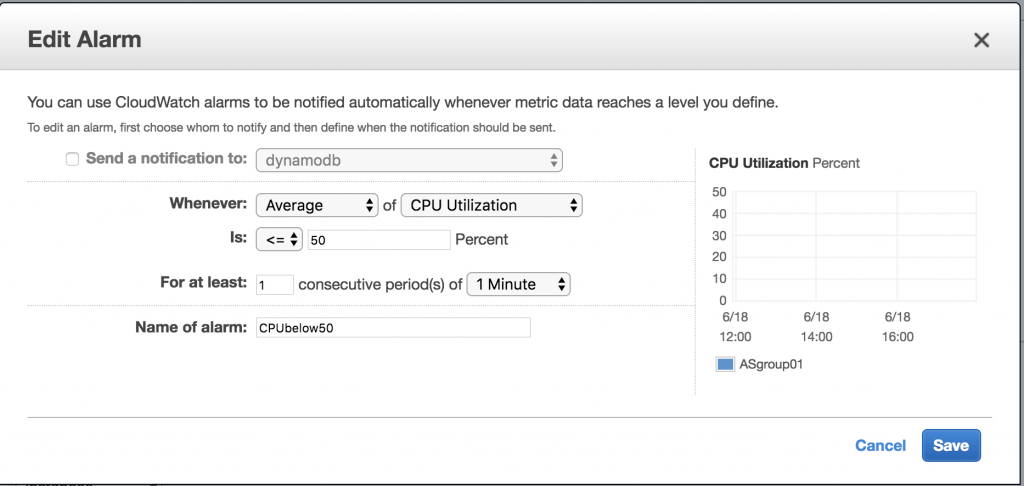Focus the consecutive periods number field
The image size is (1024, 486).
[275, 284]
